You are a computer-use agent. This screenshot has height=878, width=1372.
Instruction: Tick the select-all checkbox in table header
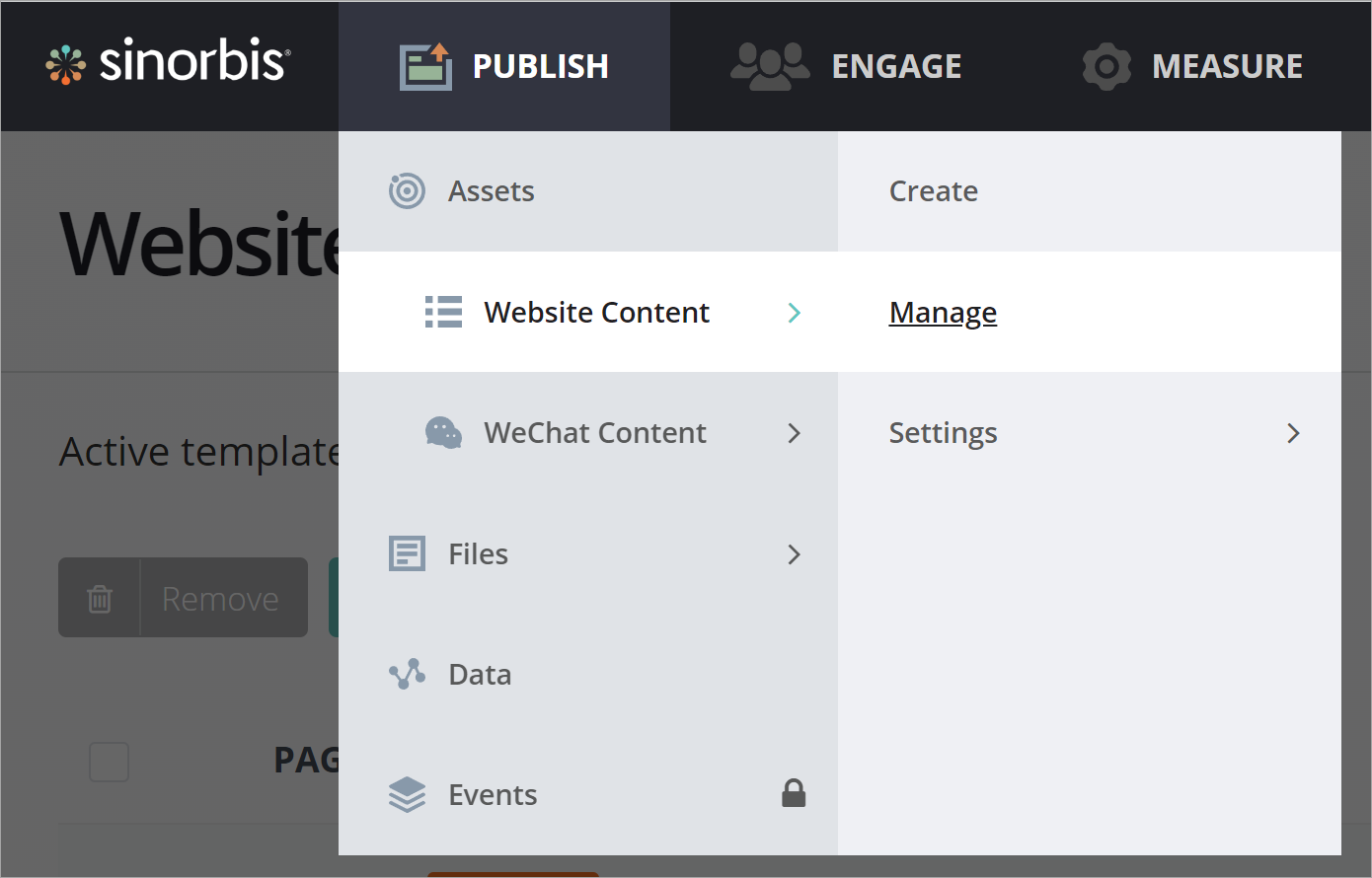pos(109,762)
